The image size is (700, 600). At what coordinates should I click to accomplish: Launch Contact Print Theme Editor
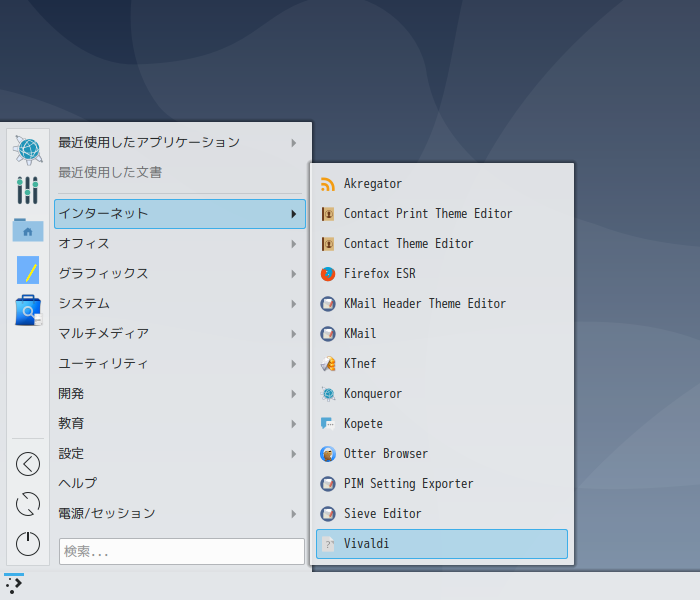point(442,214)
